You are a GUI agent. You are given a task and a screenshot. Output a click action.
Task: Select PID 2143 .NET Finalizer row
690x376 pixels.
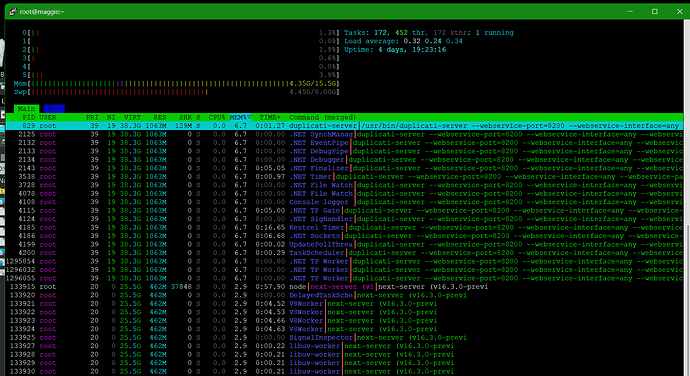(x=344, y=168)
